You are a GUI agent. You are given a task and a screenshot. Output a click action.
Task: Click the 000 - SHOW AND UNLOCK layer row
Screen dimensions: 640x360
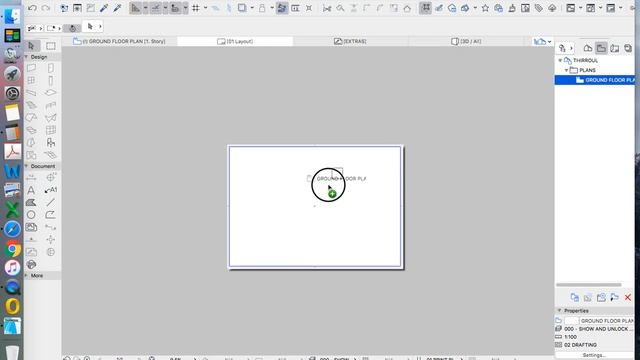coord(595,329)
